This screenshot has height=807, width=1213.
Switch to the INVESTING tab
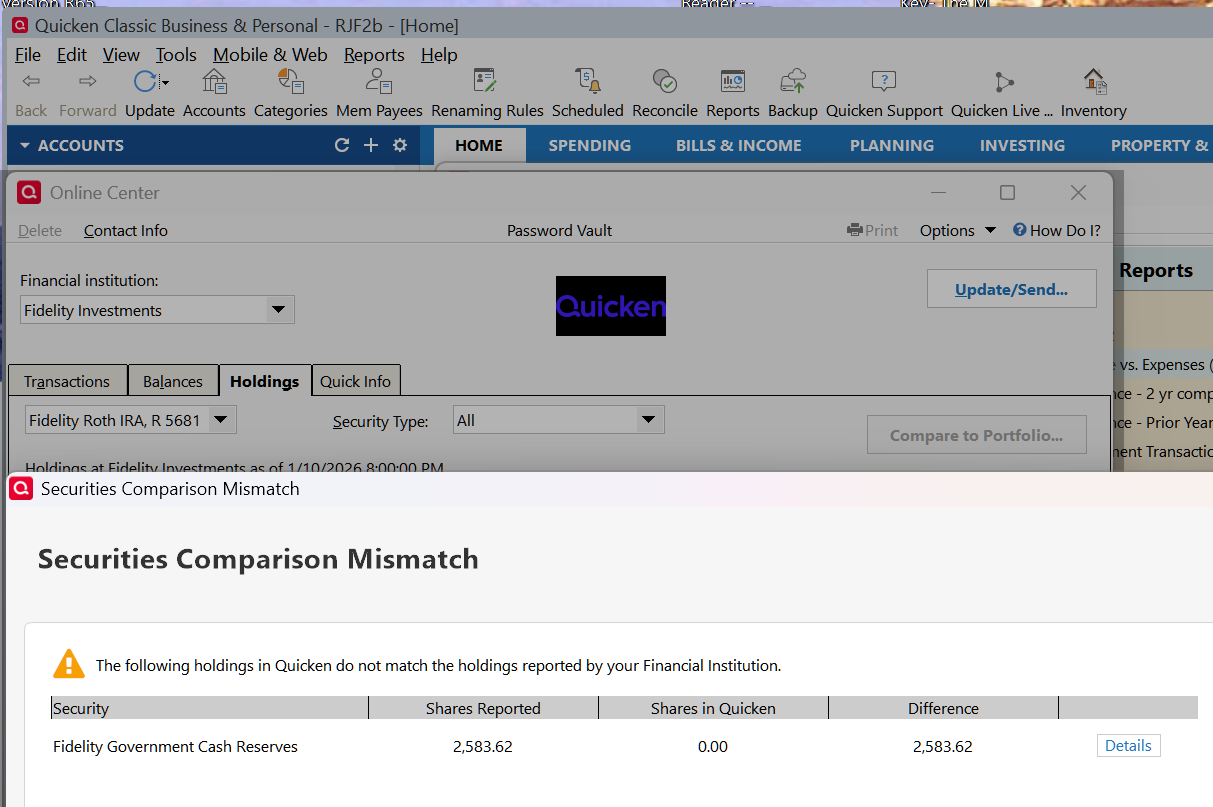[1022, 145]
